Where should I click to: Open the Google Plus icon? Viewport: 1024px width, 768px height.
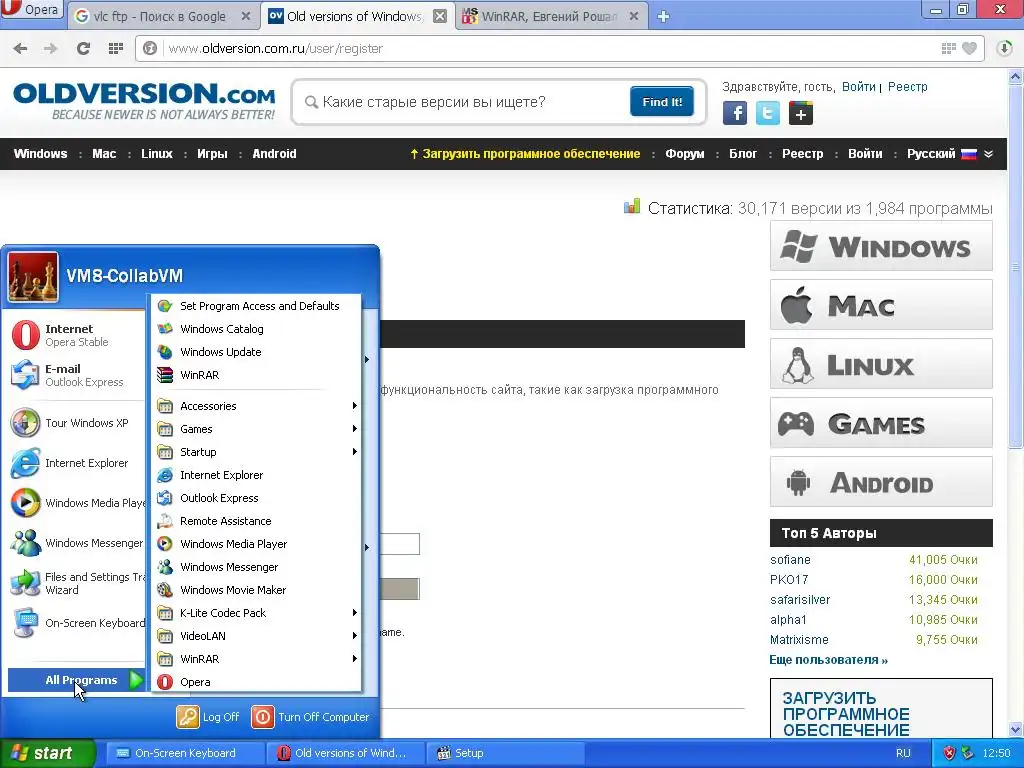pyautogui.click(x=801, y=113)
